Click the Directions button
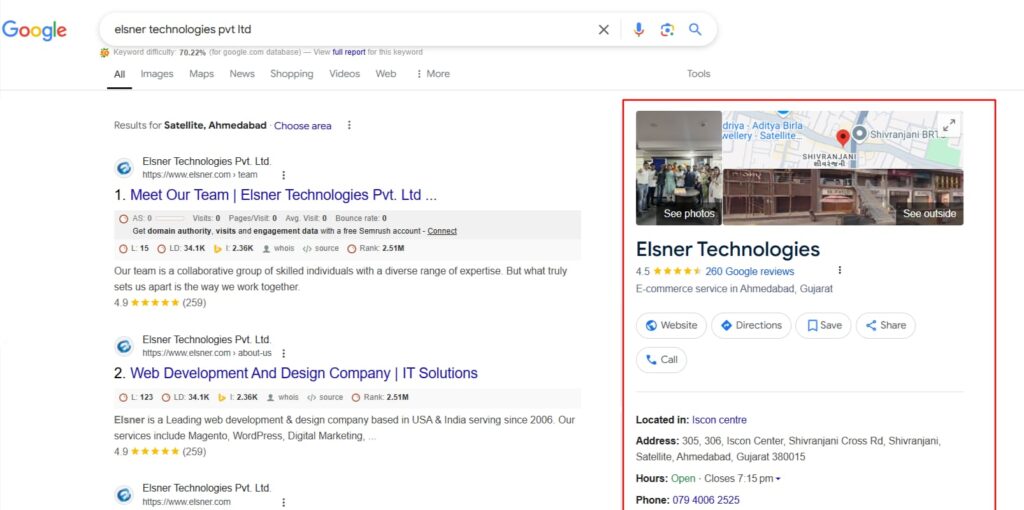Viewport: 1024px width, 510px height. point(751,325)
